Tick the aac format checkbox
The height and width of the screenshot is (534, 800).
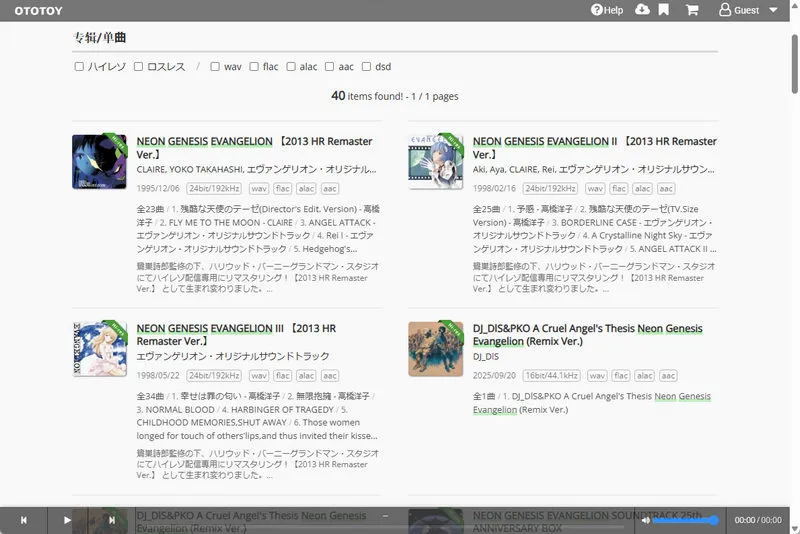pos(330,67)
